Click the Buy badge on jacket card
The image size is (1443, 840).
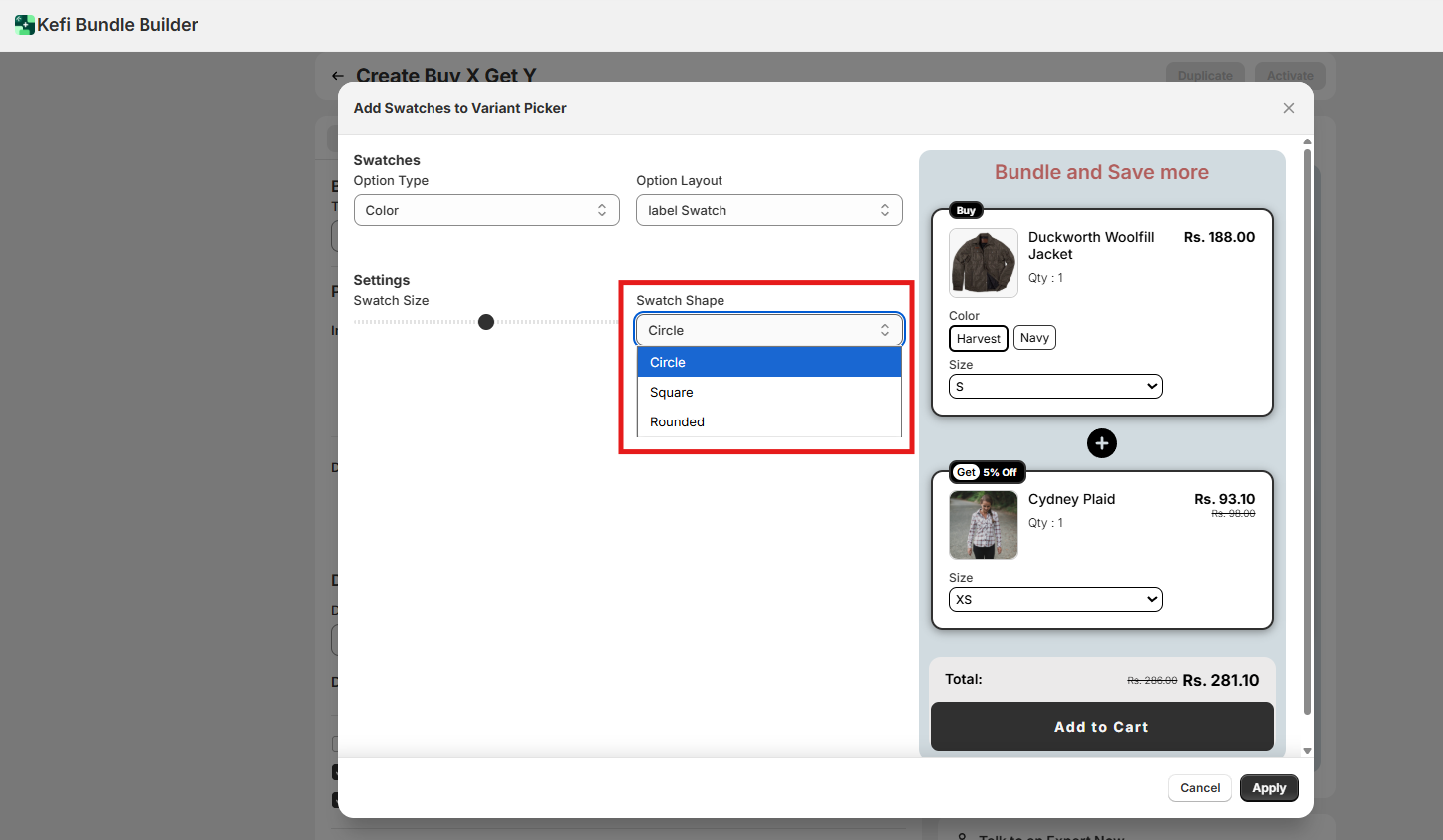(966, 210)
